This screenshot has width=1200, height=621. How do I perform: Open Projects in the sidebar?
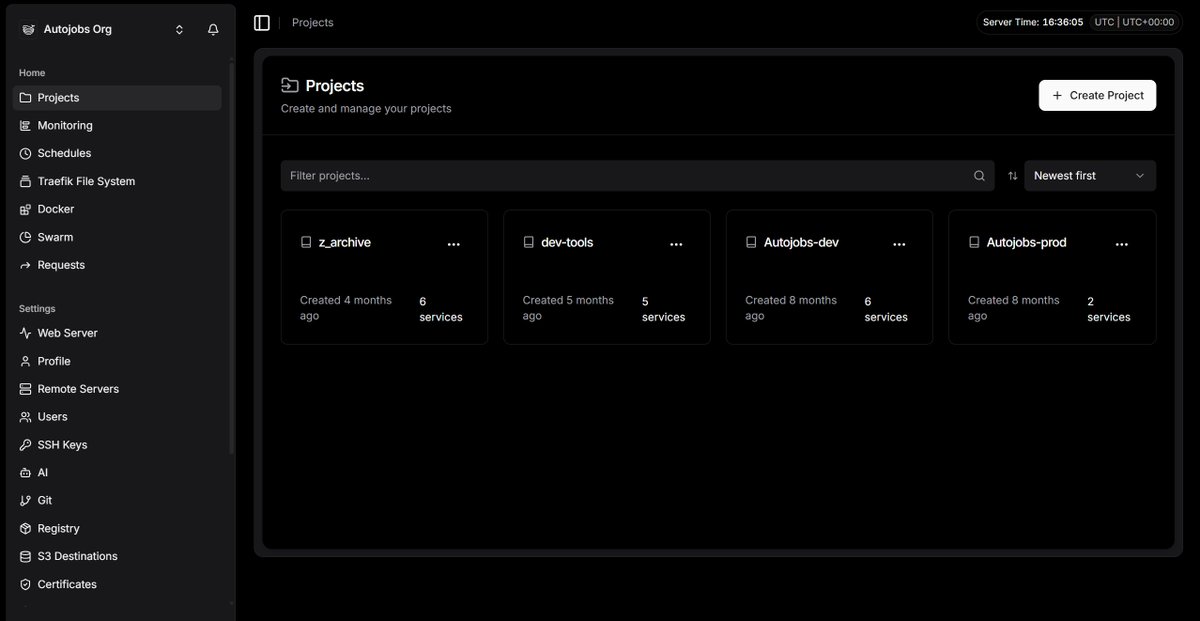(117, 98)
